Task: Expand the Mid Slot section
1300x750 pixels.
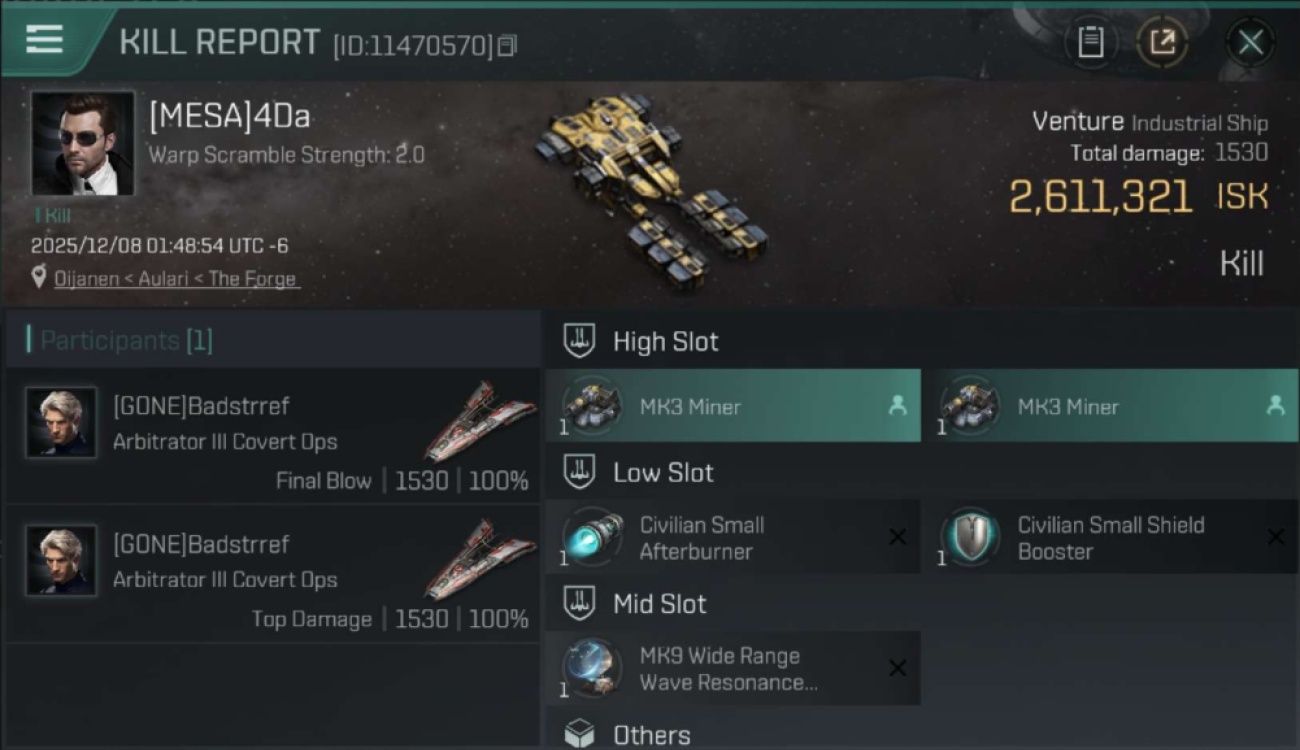Action: click(659, 604)
